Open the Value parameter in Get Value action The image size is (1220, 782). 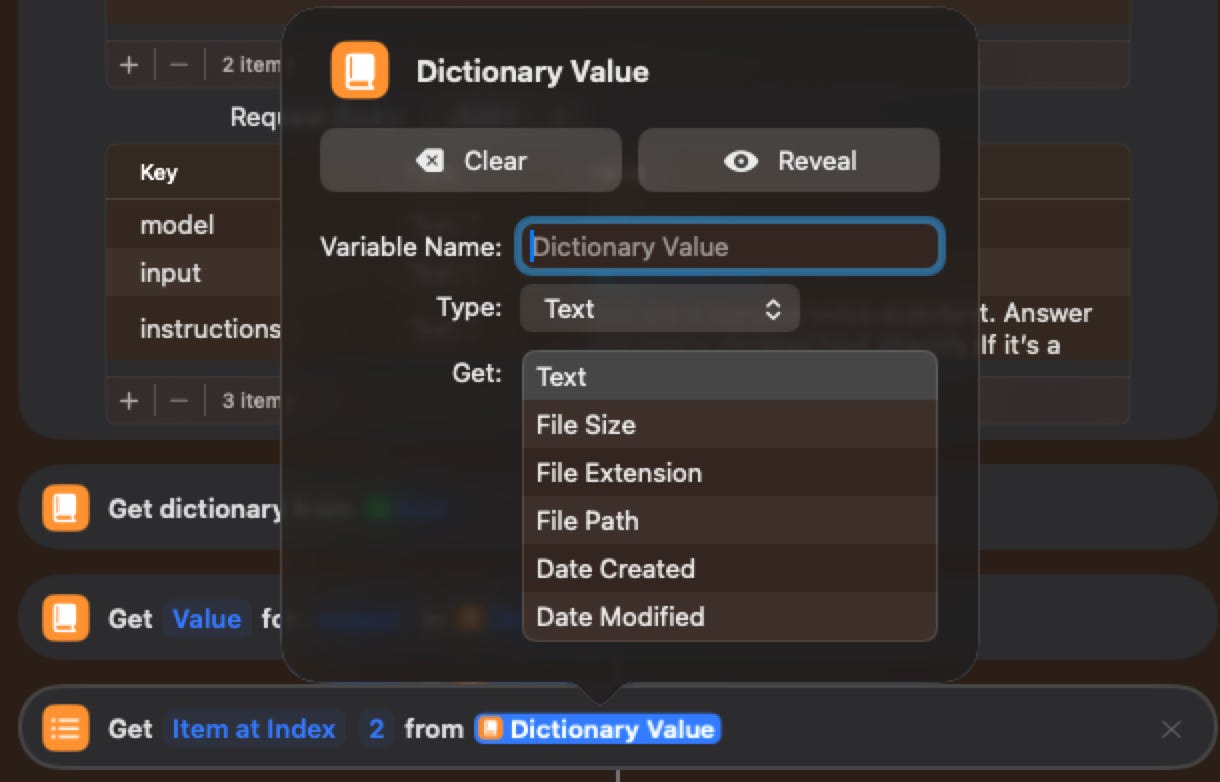(207, 619)
